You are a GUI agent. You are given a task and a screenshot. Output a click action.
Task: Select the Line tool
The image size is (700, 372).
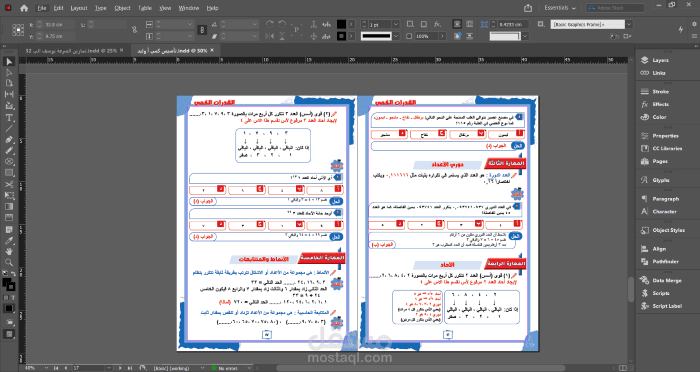click(9, 129)
